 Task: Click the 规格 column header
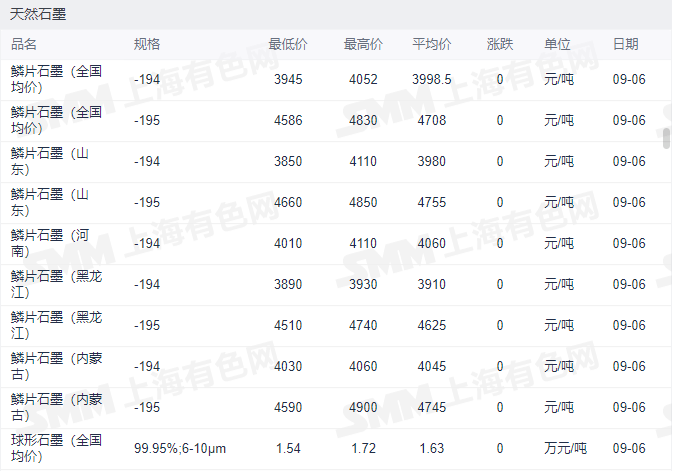pos(147,44)
